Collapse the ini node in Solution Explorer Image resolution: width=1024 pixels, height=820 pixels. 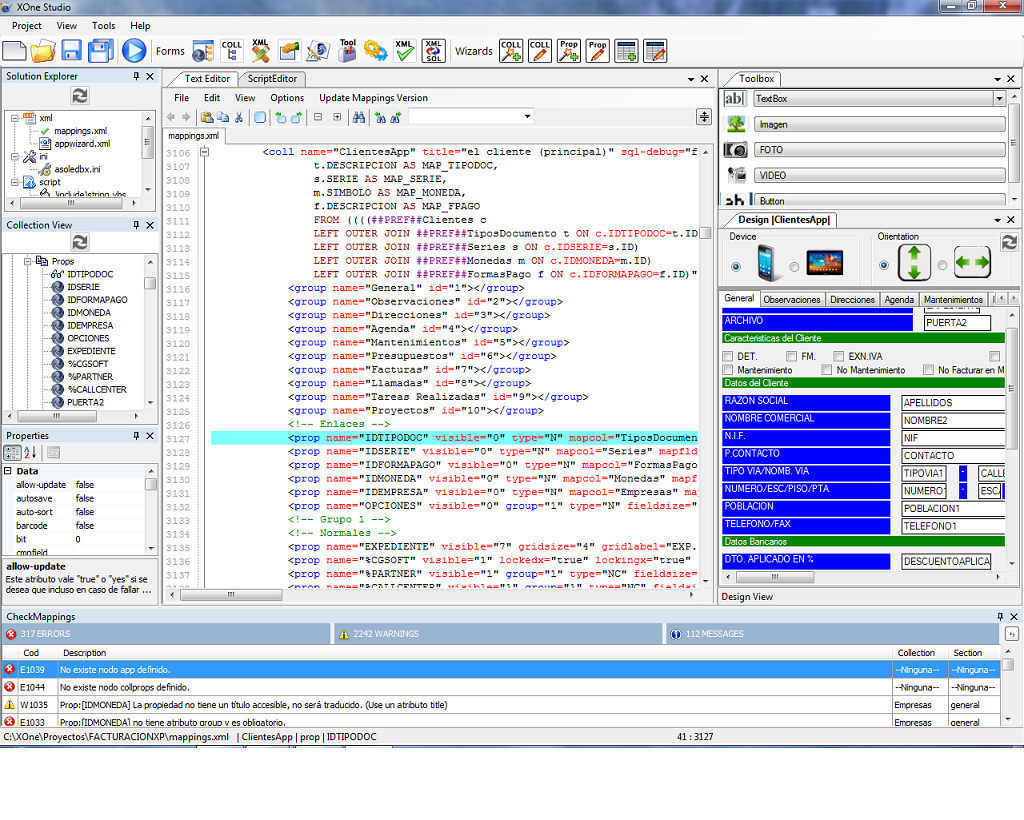coord(14,157)
